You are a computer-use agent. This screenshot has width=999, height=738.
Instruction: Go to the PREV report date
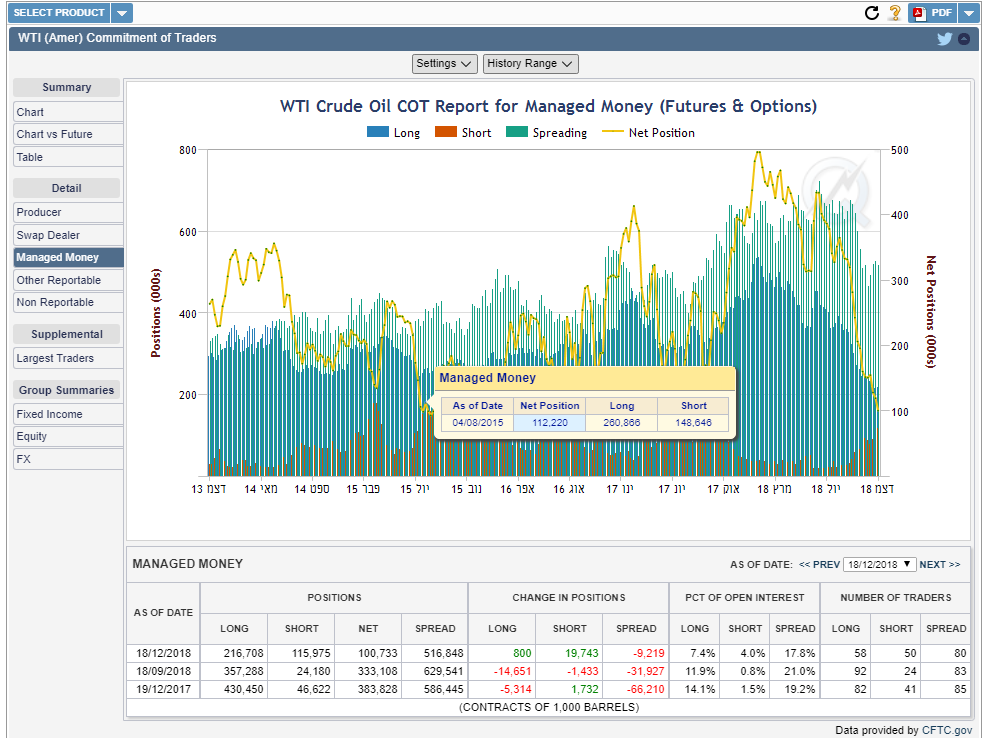click(x=819, y=565)
